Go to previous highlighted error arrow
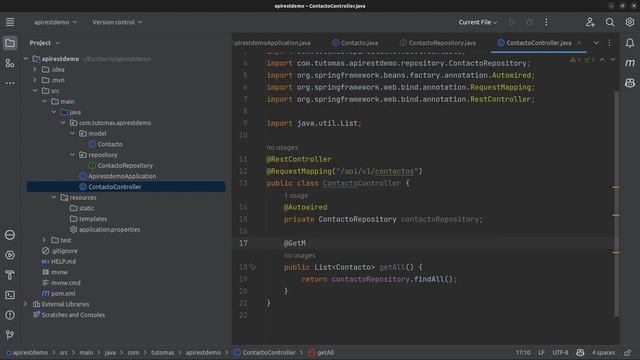 coord(602,60)
